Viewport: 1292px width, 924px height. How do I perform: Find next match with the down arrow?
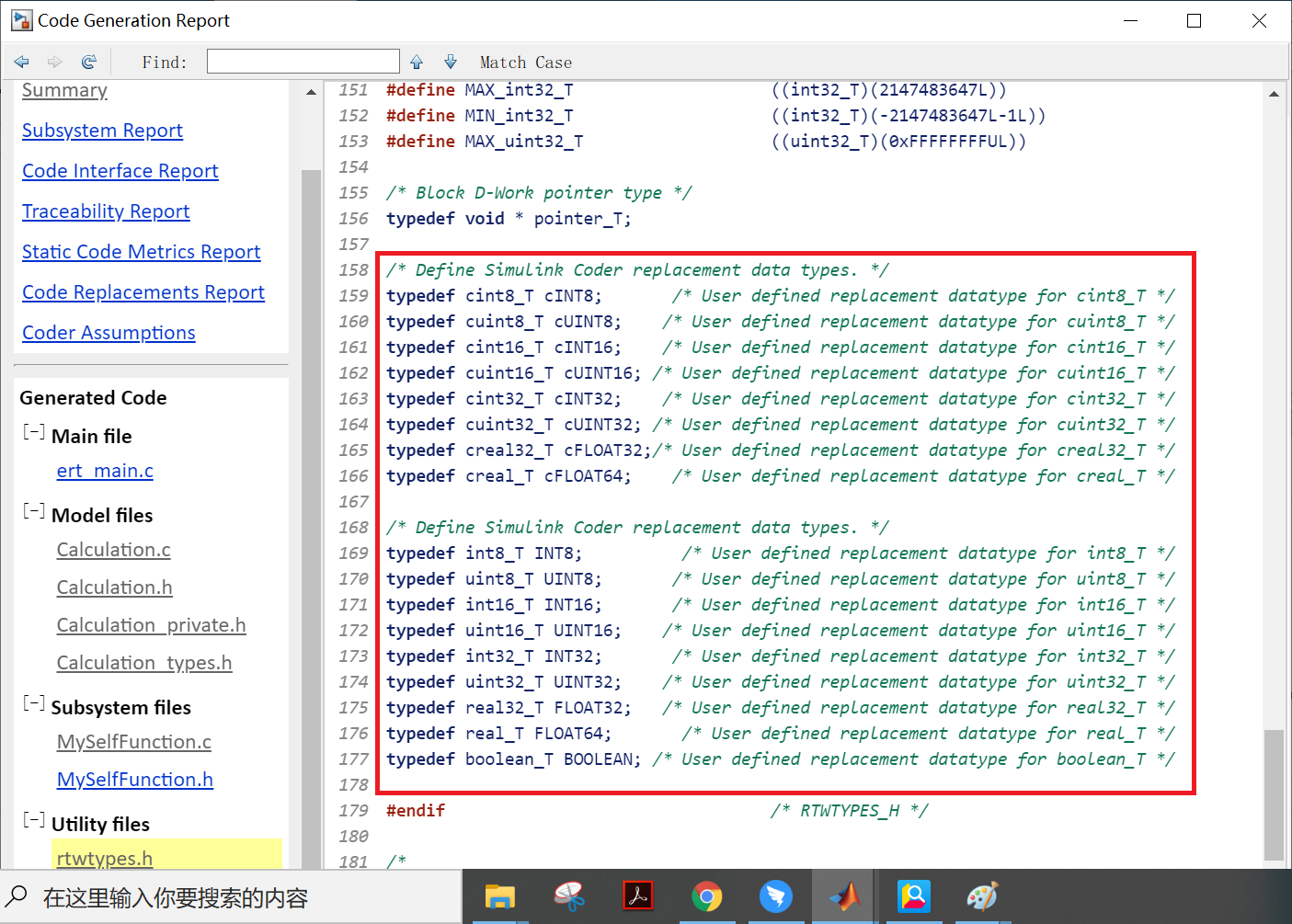(x=451, y=62)
